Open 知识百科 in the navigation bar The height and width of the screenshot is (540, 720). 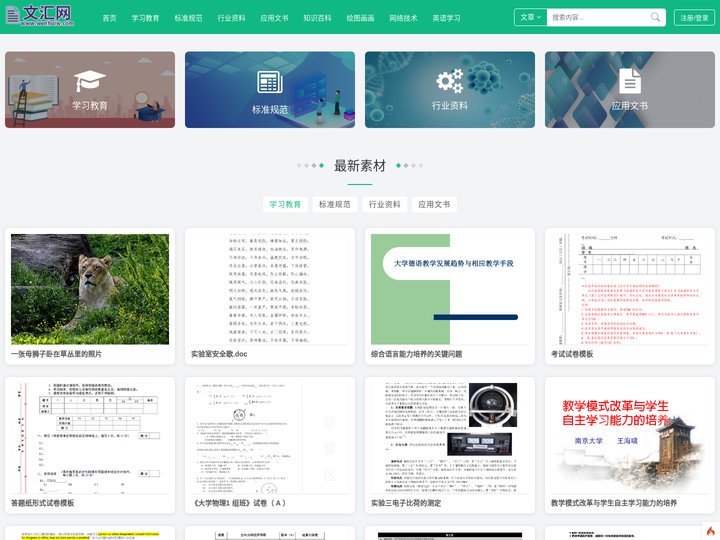click(317, 18)
